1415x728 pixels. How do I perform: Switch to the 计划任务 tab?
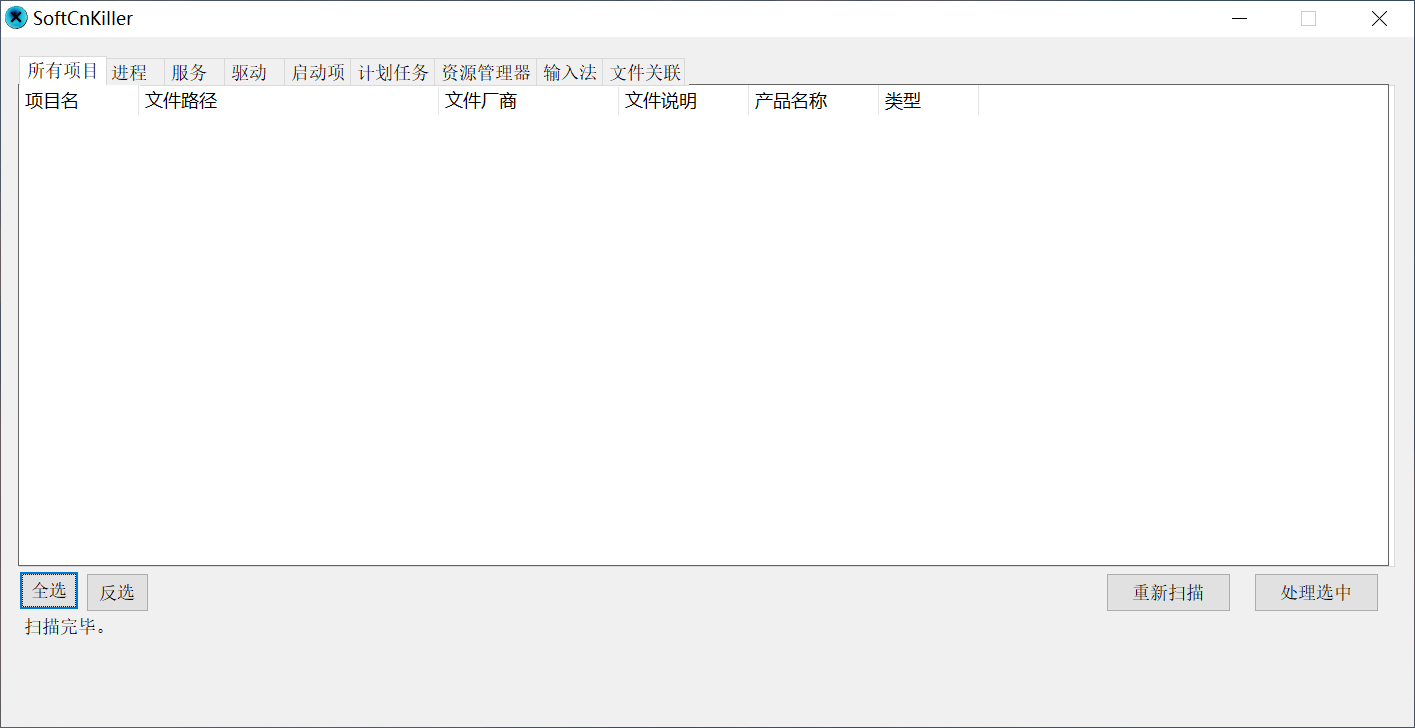pyautogui.click(x=393, y=73)
